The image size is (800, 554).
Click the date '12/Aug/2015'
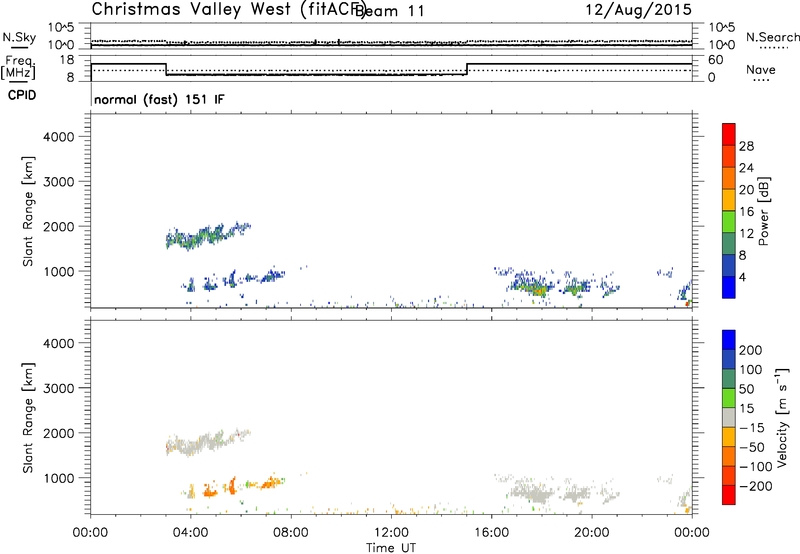pos(638,10)
